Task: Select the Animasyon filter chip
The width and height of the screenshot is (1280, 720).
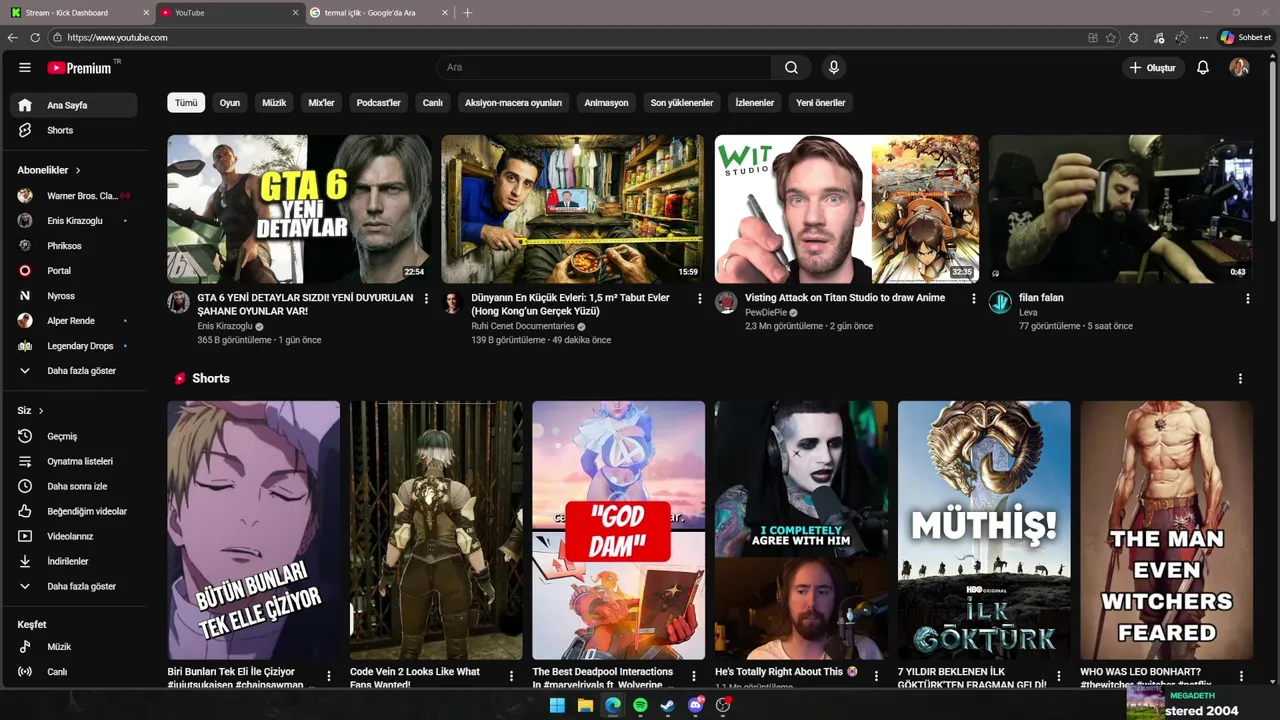Action: 607,103
